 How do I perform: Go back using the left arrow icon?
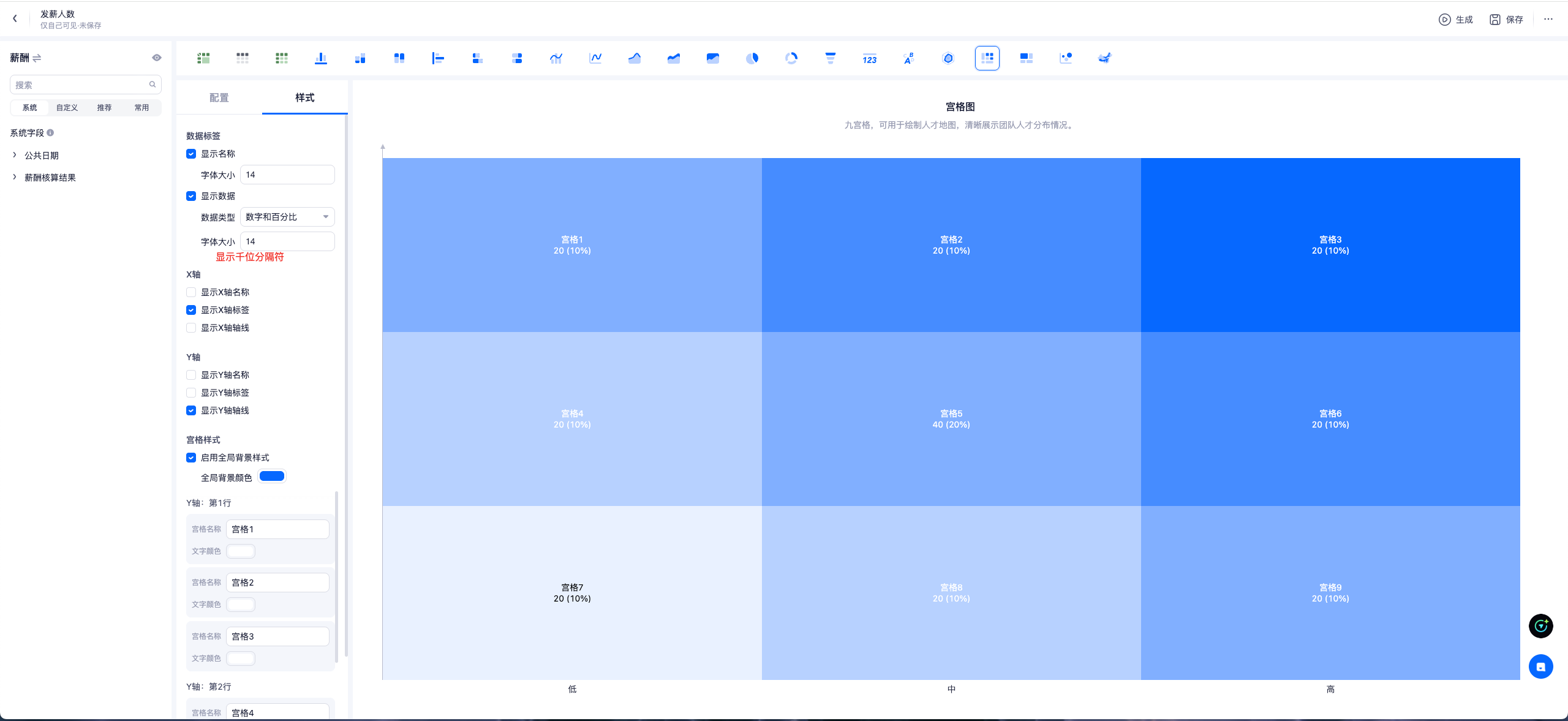click(x=15, y=19)
